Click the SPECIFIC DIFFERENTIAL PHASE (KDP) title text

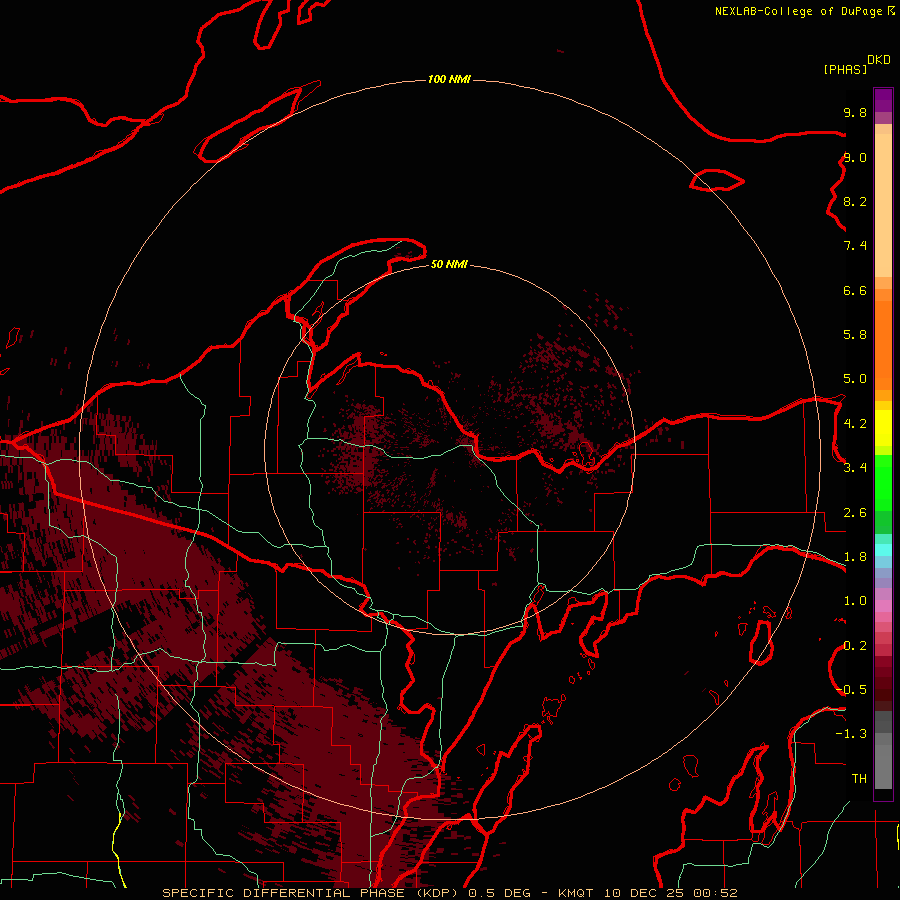pos(310,893)
